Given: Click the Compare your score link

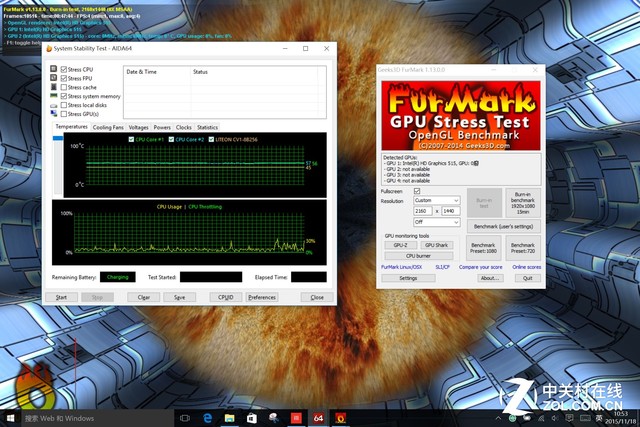Looking at the screenshot, I should (x=481, y=267).
